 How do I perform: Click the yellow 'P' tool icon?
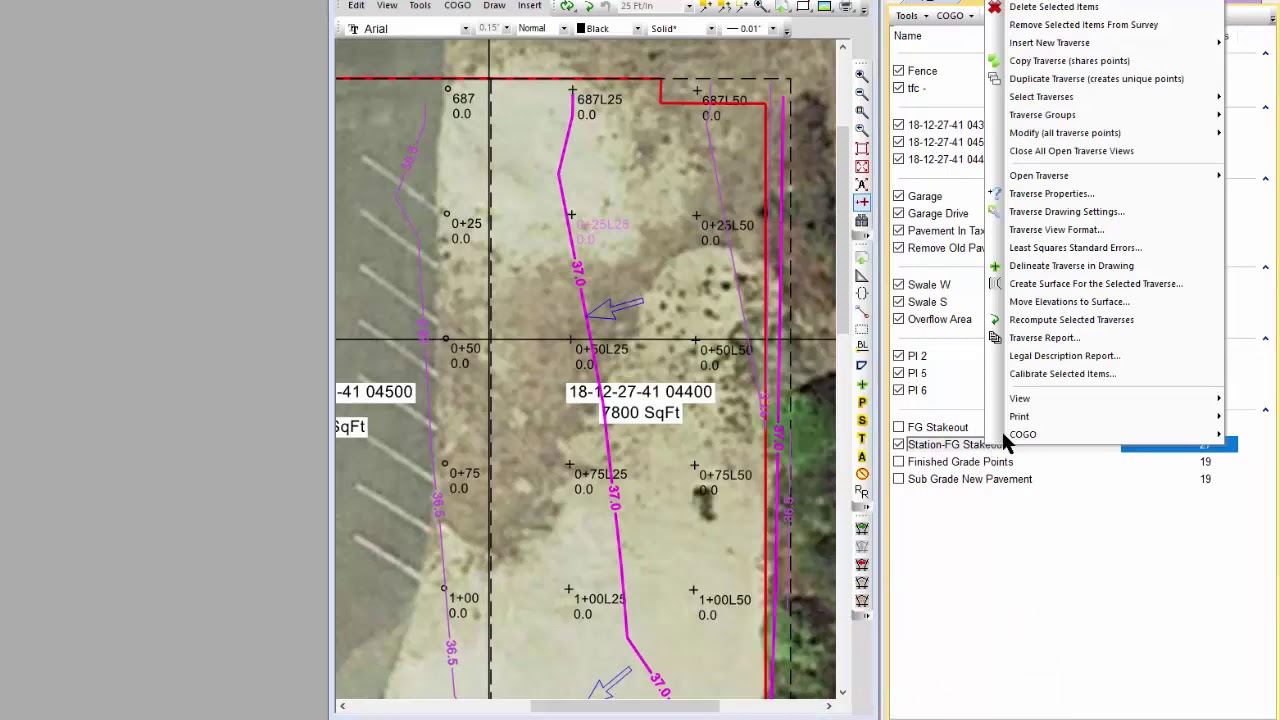862,402
